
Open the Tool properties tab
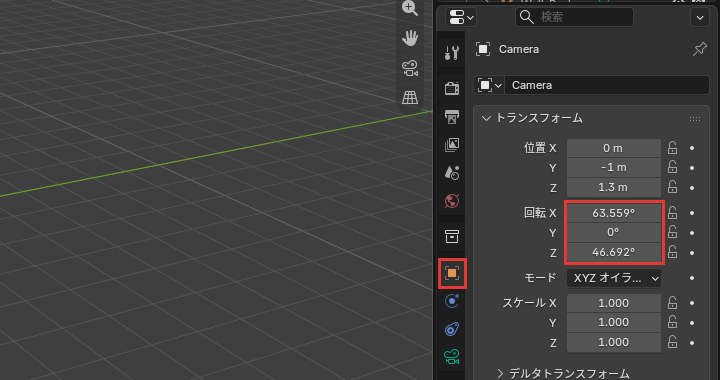[x=452, y=53]
